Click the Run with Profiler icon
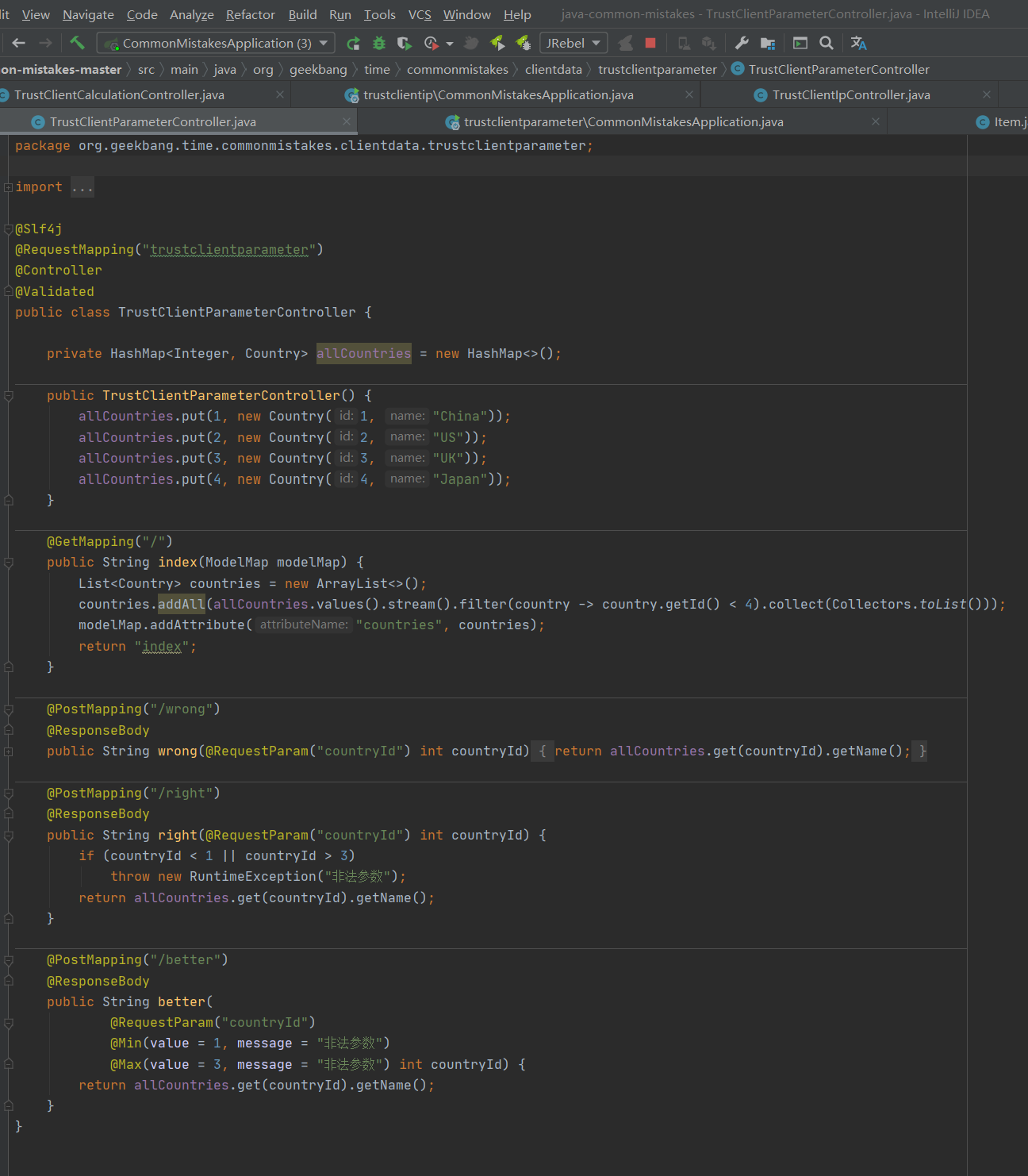The height and width of the screenshot is (1176, 1028). [431, 43]
